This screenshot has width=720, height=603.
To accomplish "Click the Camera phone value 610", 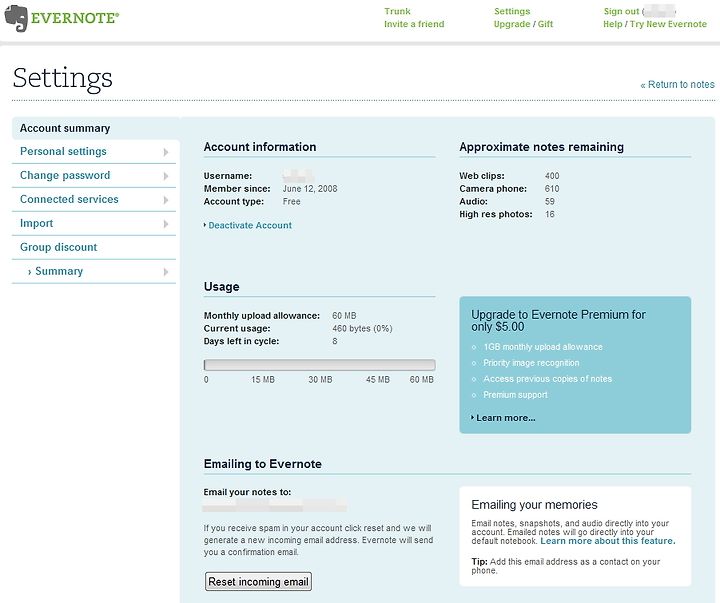I will pos(552,189).
